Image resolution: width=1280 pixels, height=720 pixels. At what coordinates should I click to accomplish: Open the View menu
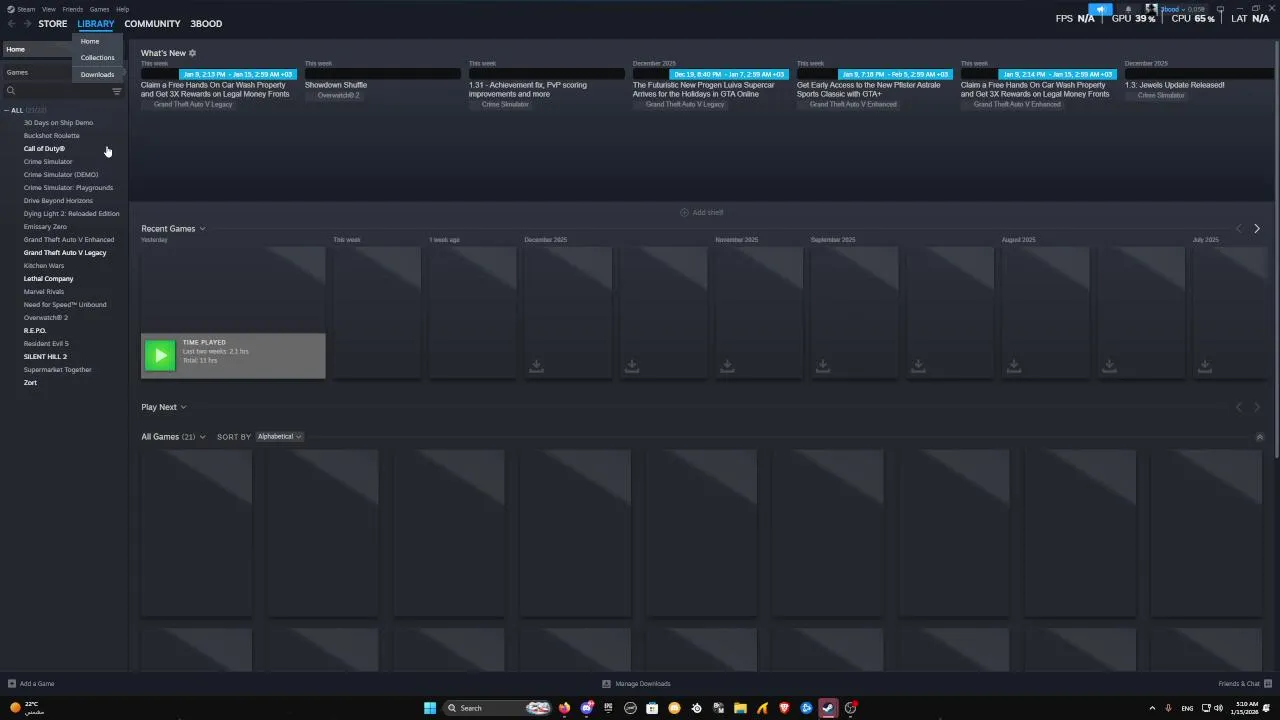pyautogui.click(x=49, y=9)
